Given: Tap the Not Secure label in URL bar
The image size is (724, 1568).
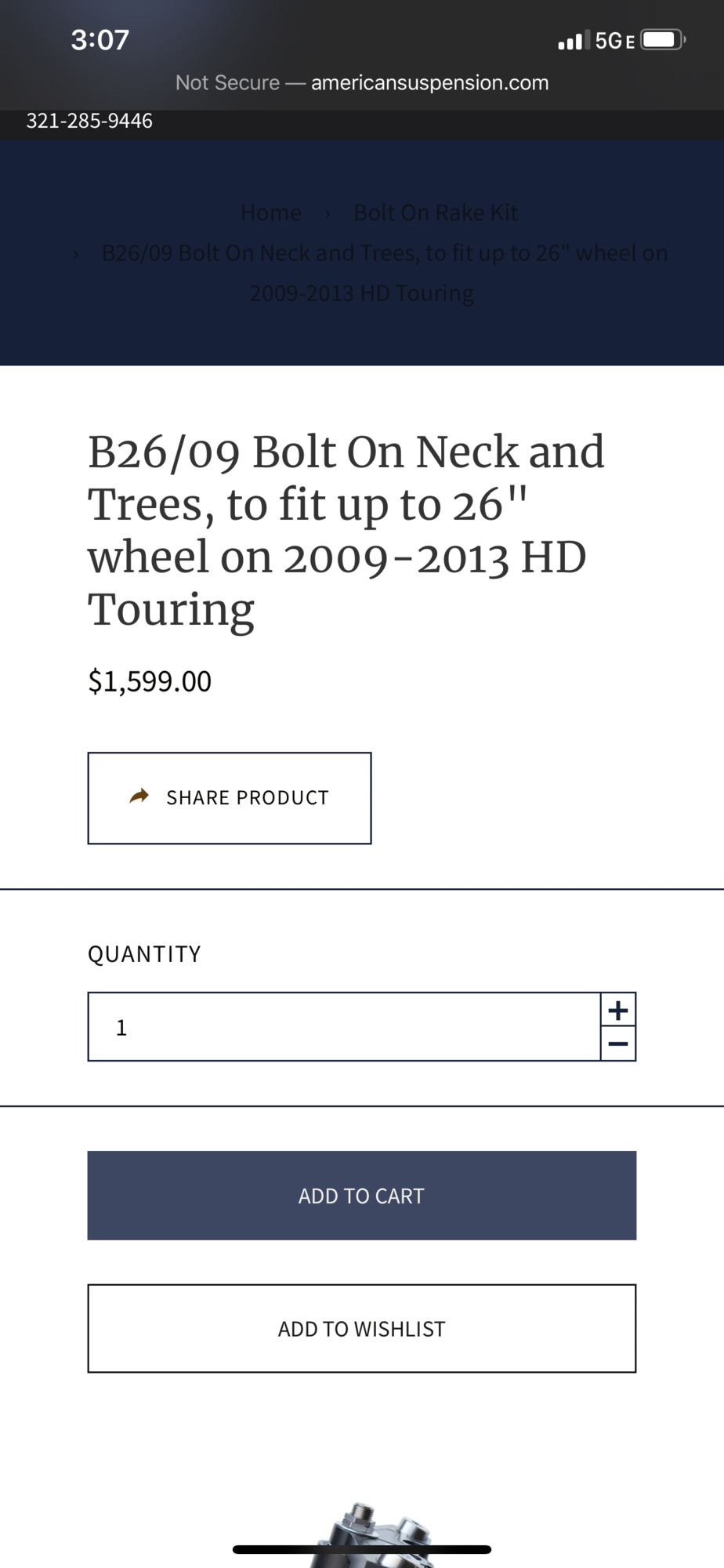Looking at the screenshot, I should (x=227, y=82).
